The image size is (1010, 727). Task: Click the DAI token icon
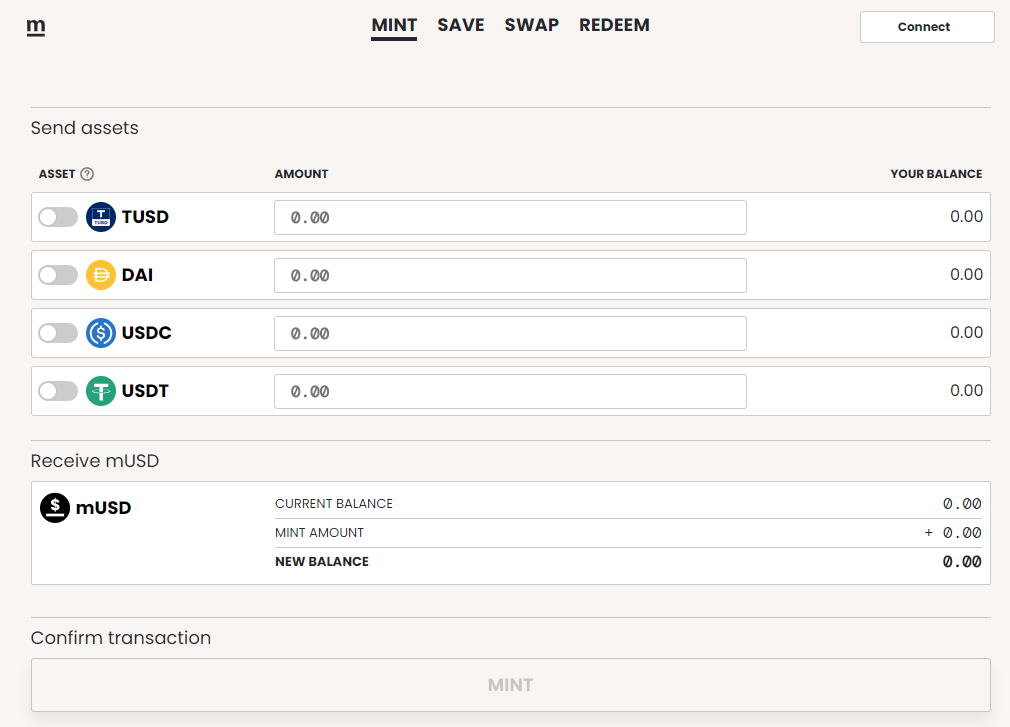point(101,275)
